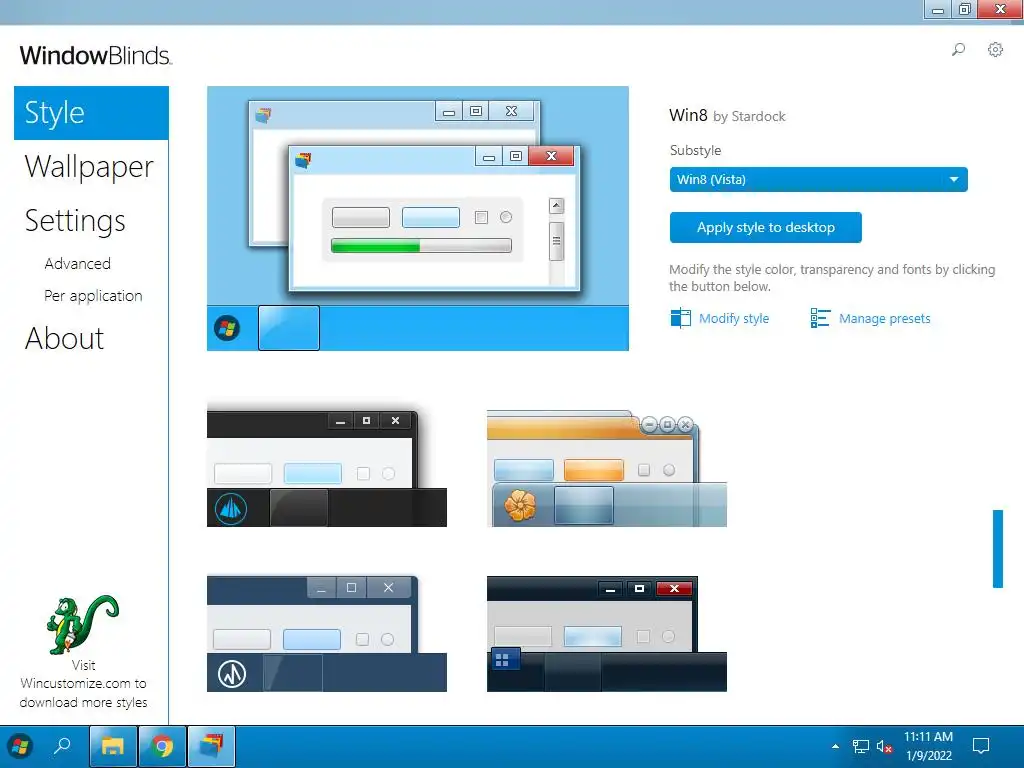The height and width of the screenshot is (768, 1024).
Task: Minimize the WindowBlinds window
Action: coord(938,9)
